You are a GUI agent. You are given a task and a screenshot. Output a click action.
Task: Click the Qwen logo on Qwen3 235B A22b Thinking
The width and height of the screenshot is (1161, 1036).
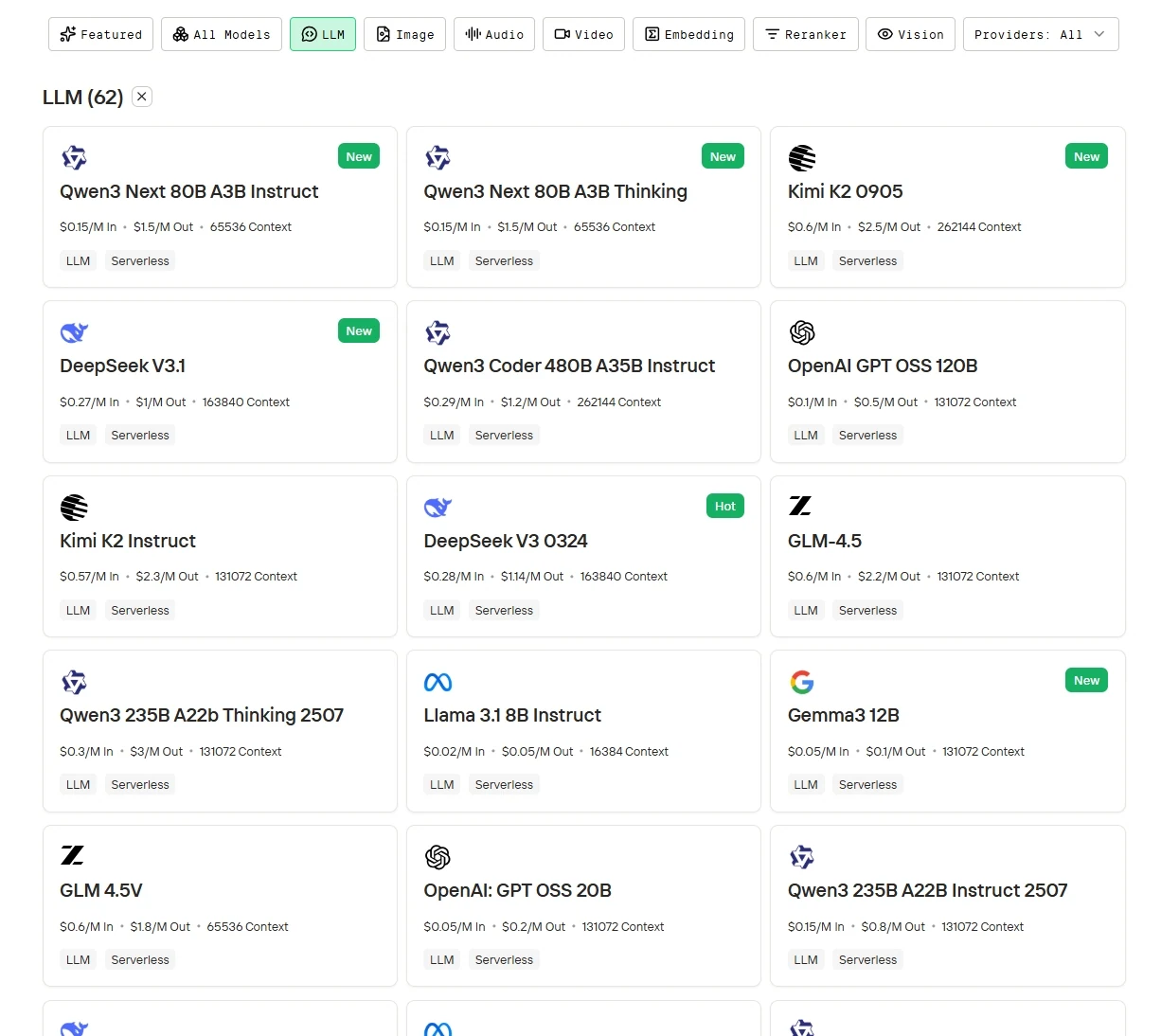coord(74,682)
